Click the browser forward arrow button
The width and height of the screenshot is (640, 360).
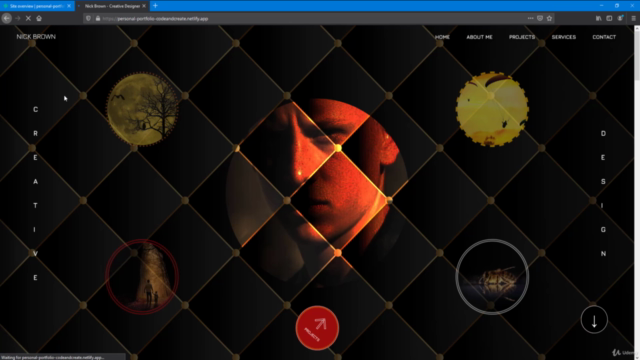tap(18, 18)
